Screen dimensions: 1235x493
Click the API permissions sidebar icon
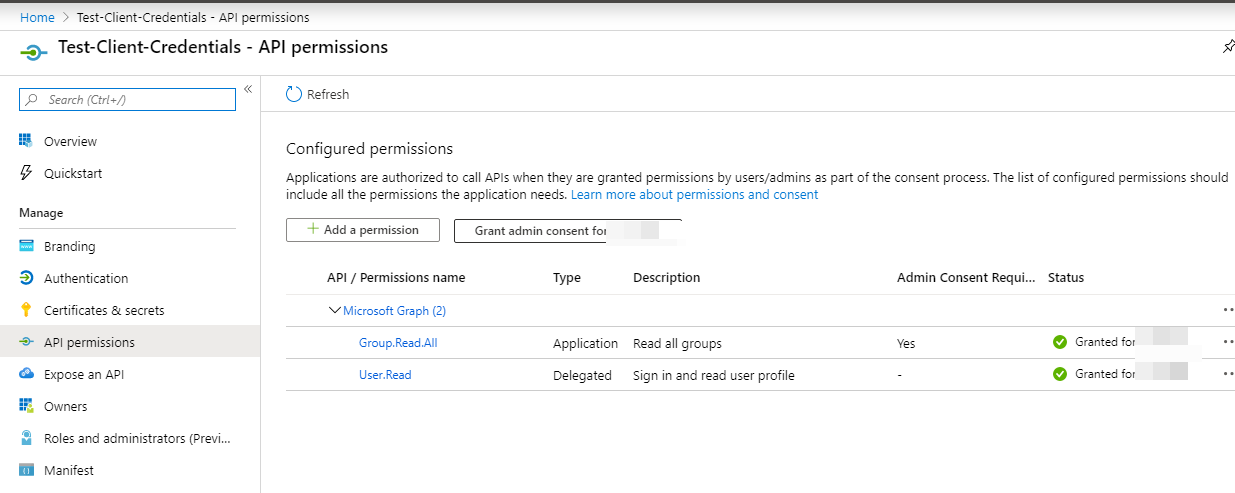(x=27, y=342)
